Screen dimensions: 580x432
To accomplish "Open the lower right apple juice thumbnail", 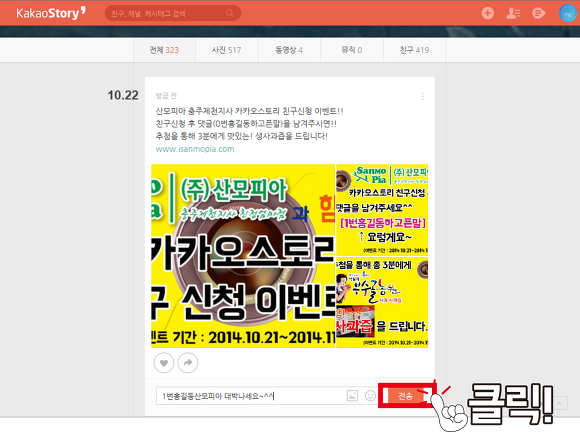I will pos(382,302).
